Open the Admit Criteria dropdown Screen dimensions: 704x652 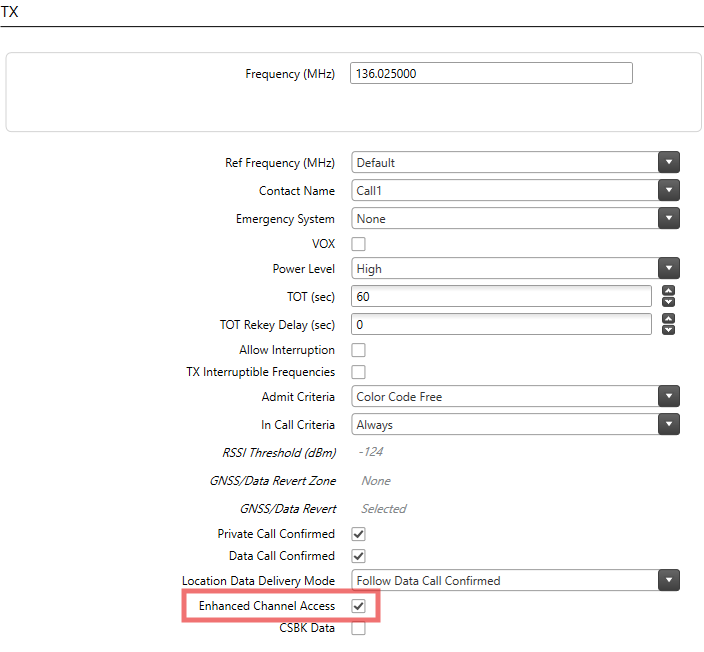click(x=669, y=397)
